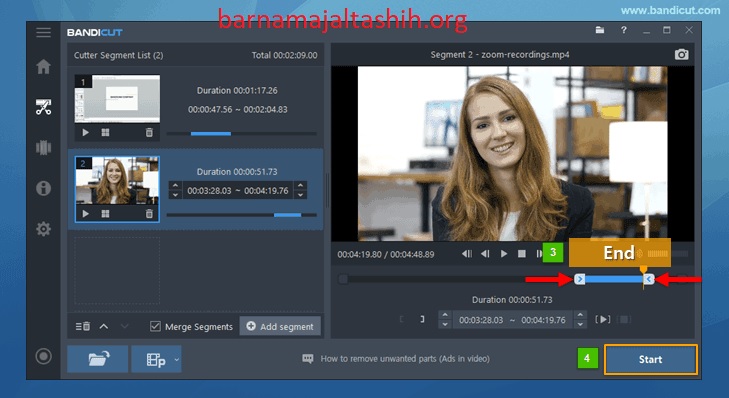Screen dimensions: 729x398
Task: Delete segment 2 with its trash icon
Action: tap(149, 213)
